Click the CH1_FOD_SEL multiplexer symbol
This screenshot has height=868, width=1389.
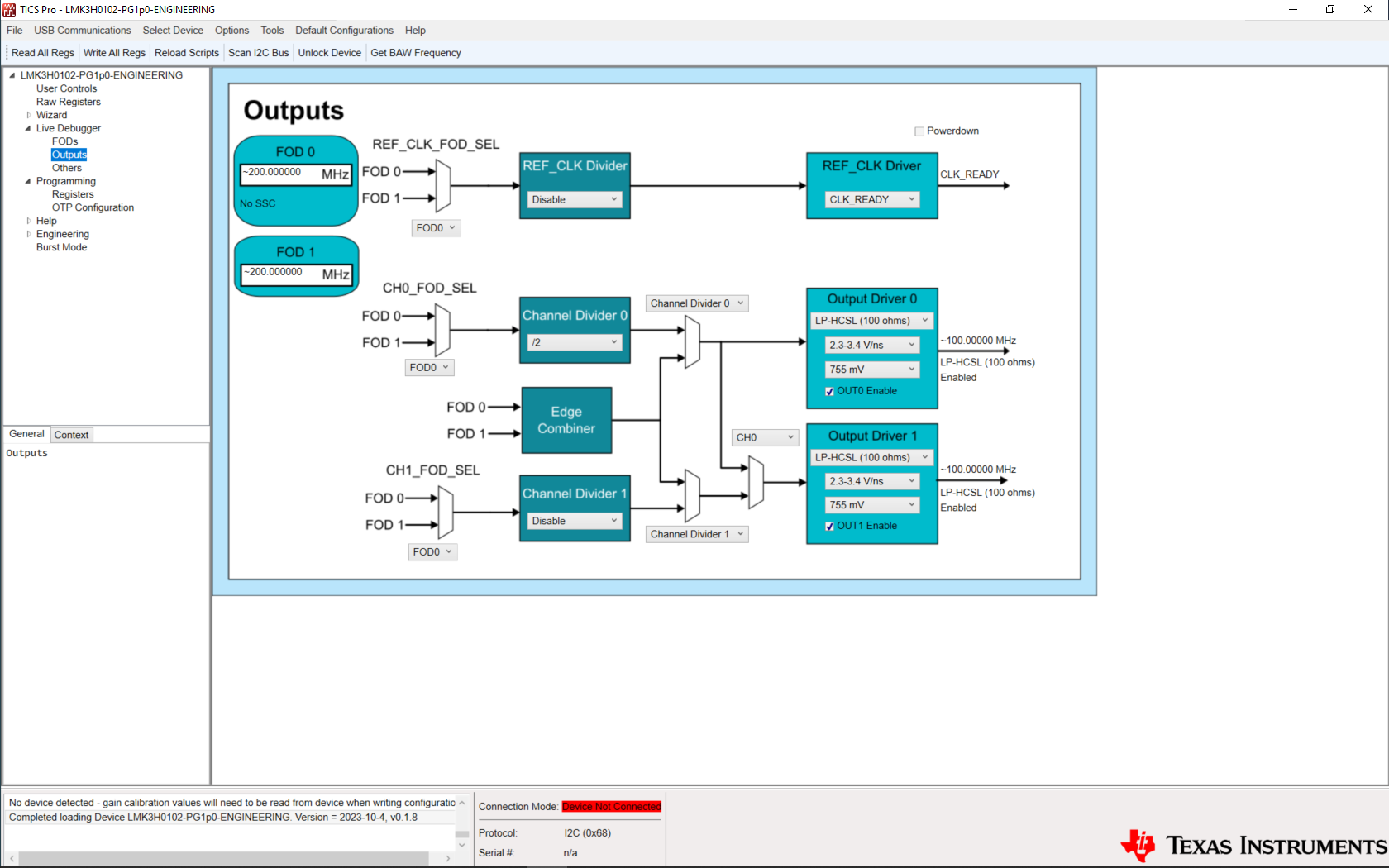click(446, 512)
